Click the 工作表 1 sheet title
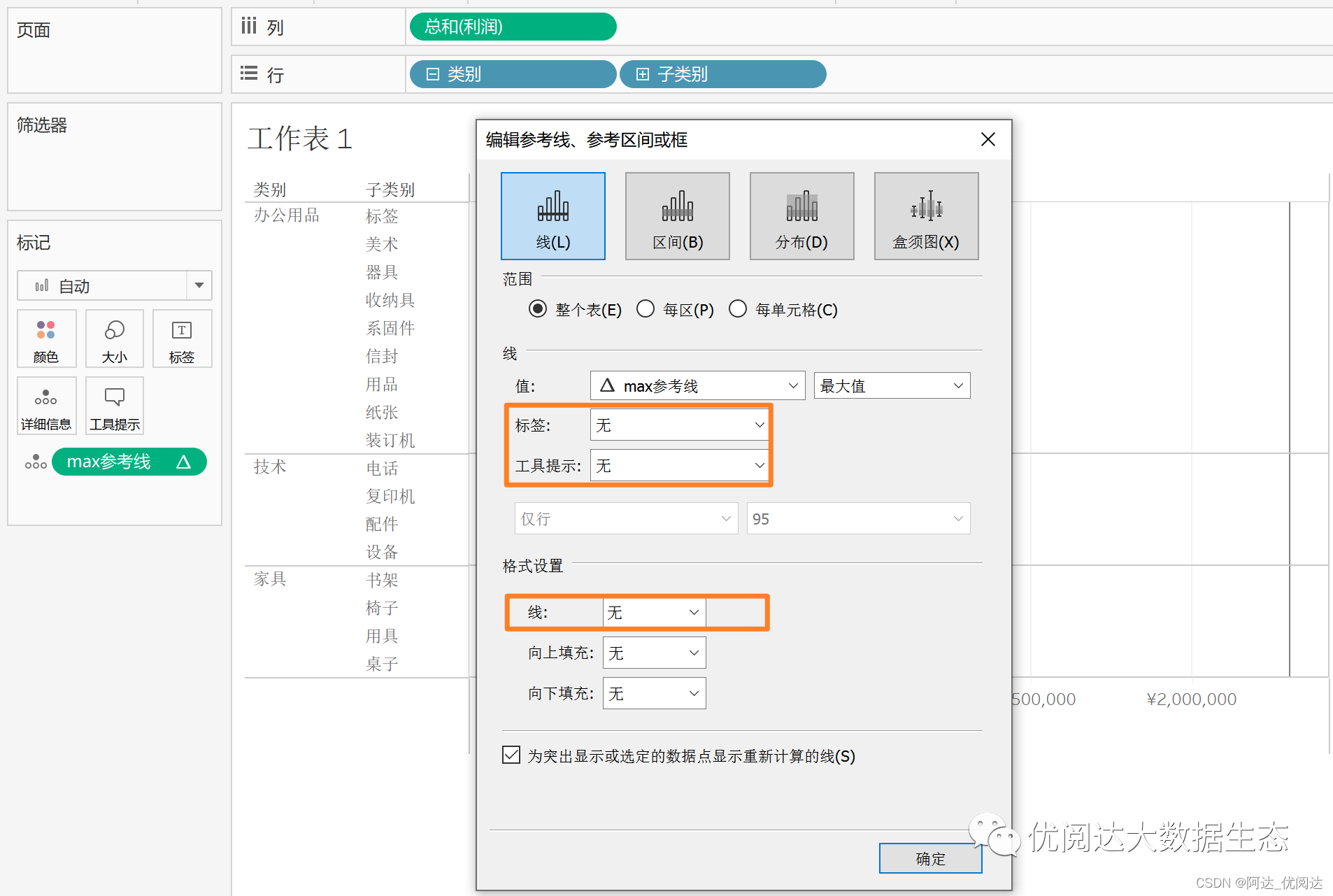1333x896 pixels. click(300, 138)
